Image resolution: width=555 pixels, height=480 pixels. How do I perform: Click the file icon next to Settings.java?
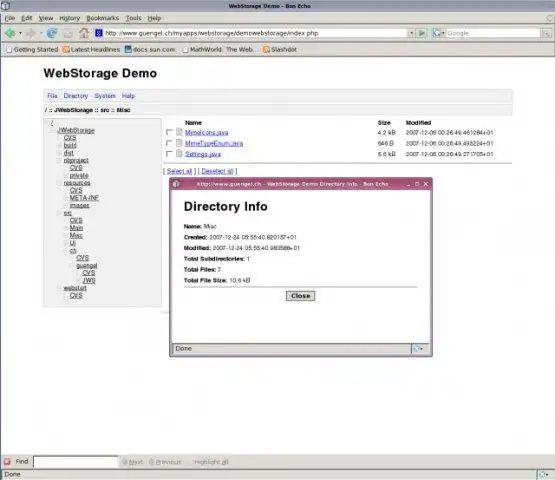[x=179, y=154]
